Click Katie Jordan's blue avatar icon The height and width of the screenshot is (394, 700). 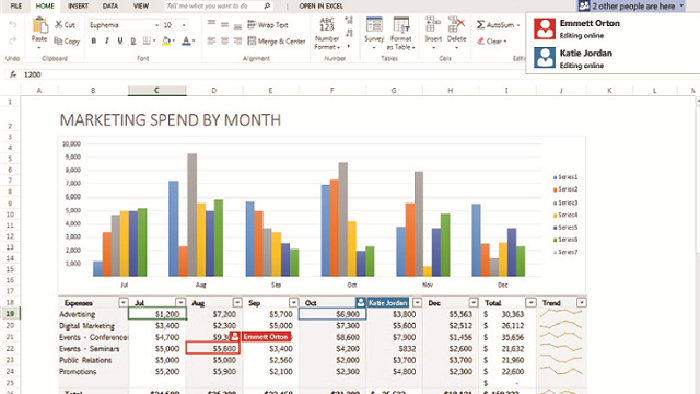(x=545, y=58)
